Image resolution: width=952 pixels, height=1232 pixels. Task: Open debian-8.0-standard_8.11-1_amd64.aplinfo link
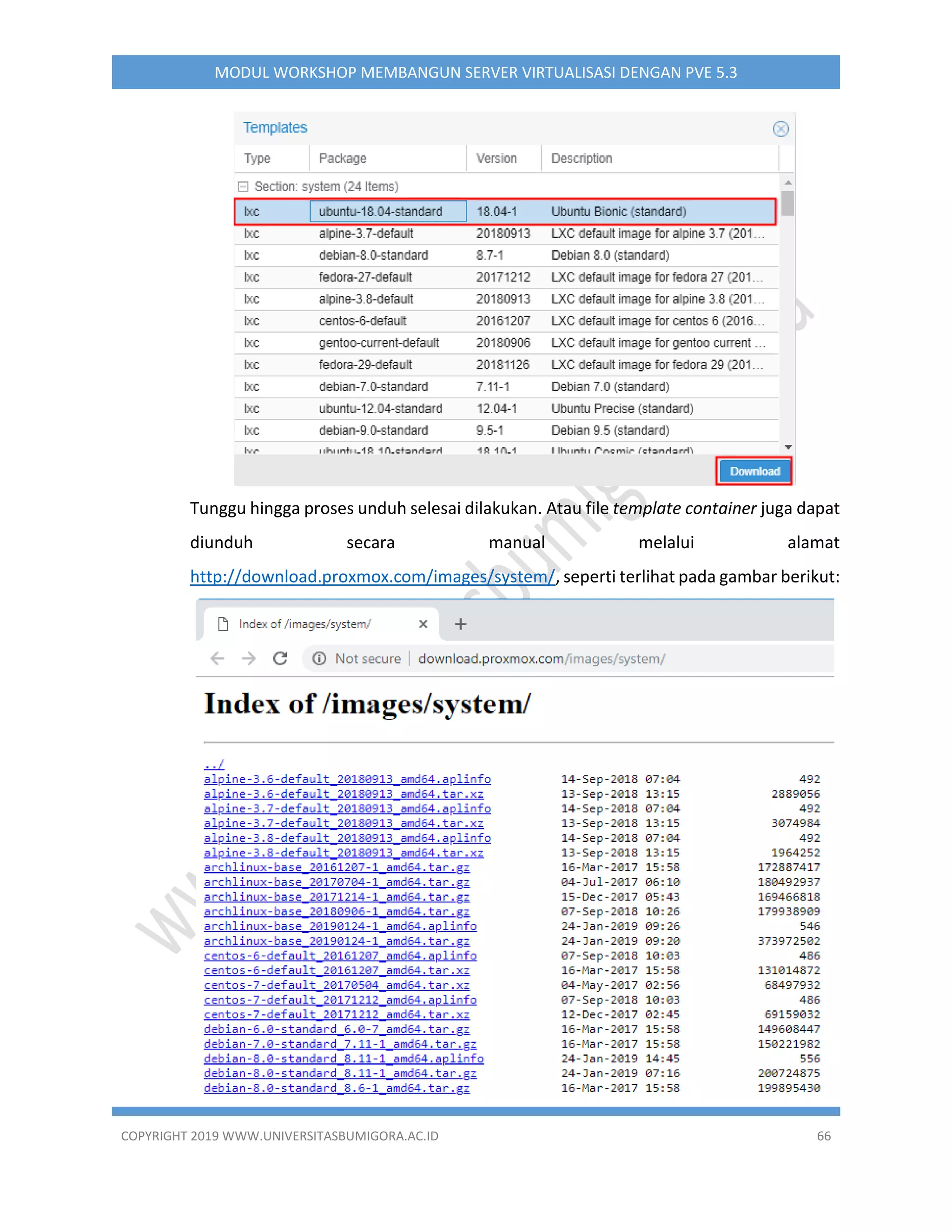(x=344, y=1059)
